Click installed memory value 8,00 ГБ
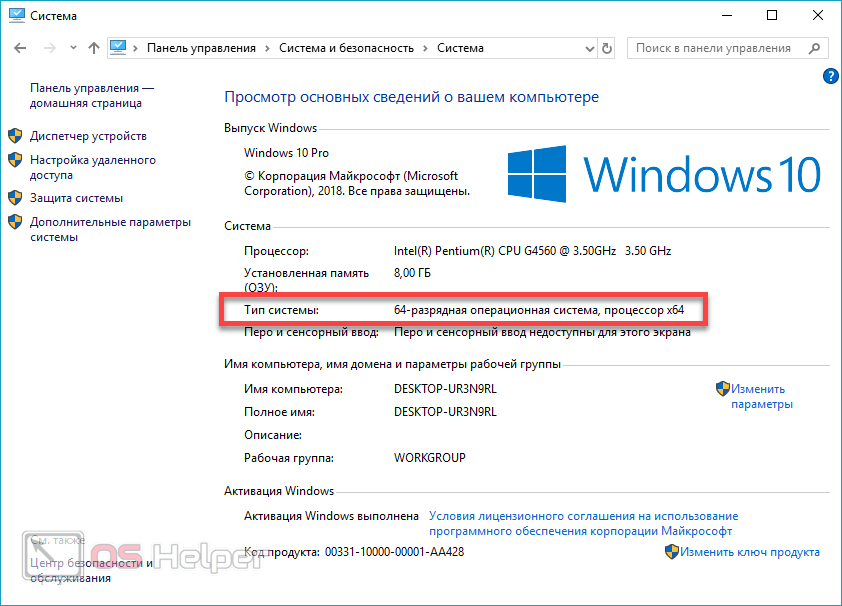 (x=412, y=273)
